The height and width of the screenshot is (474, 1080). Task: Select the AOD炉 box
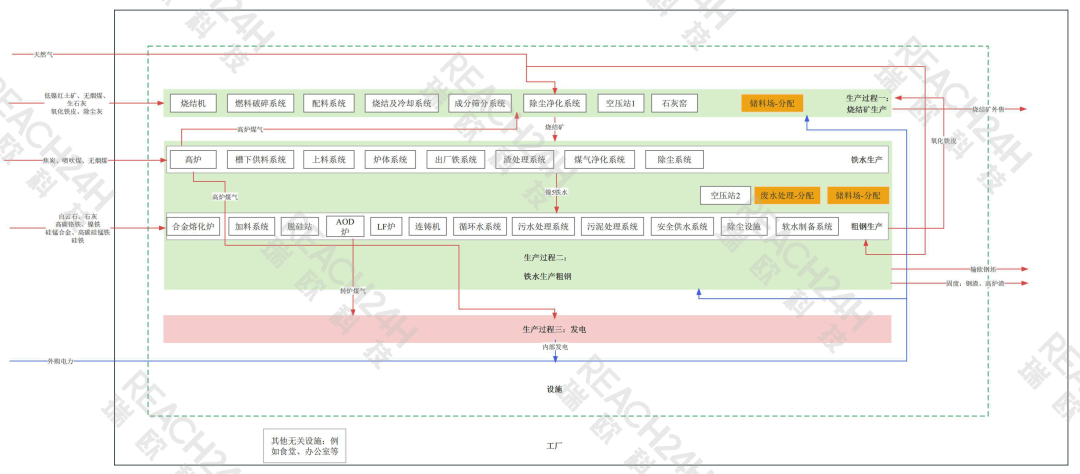[x=345, y=227]
